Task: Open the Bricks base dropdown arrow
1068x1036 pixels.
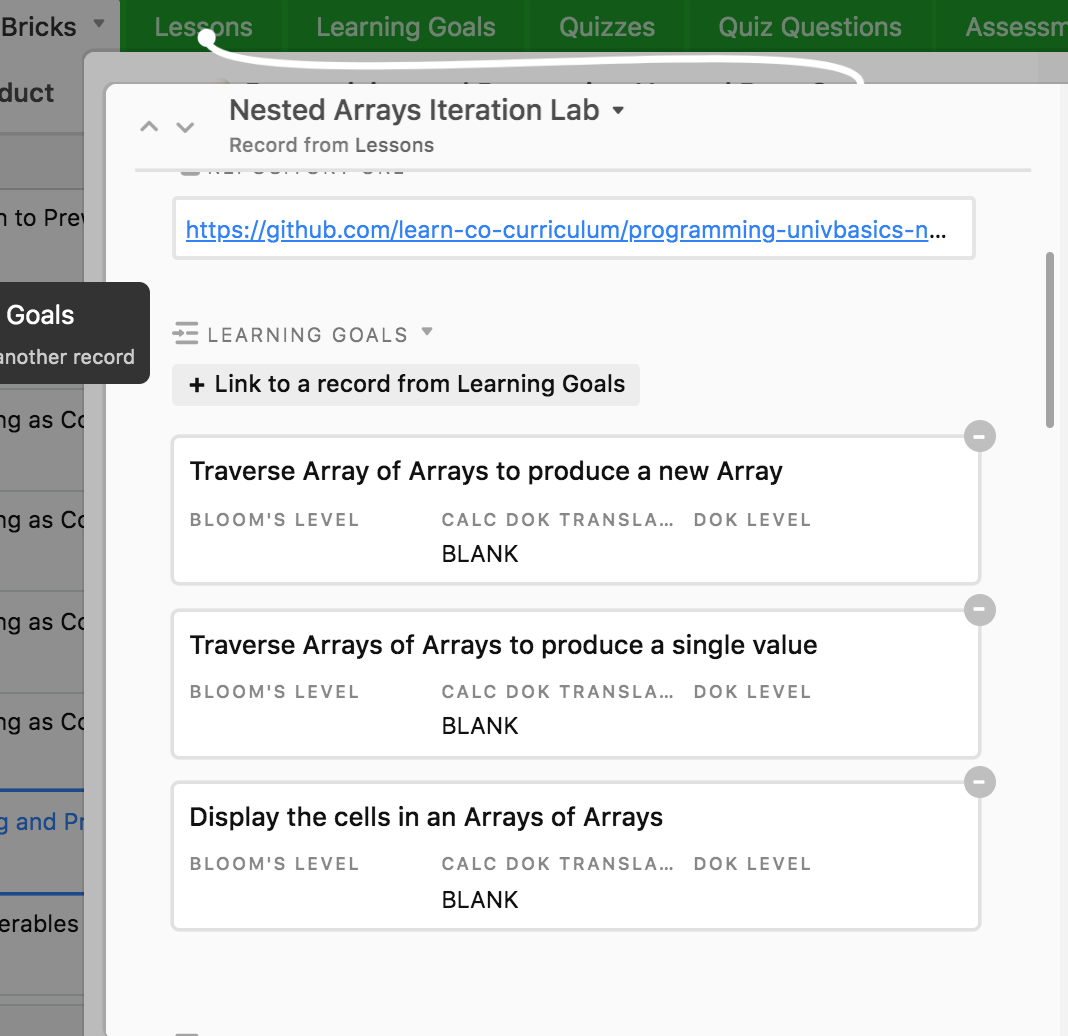Action: (98, 24)
